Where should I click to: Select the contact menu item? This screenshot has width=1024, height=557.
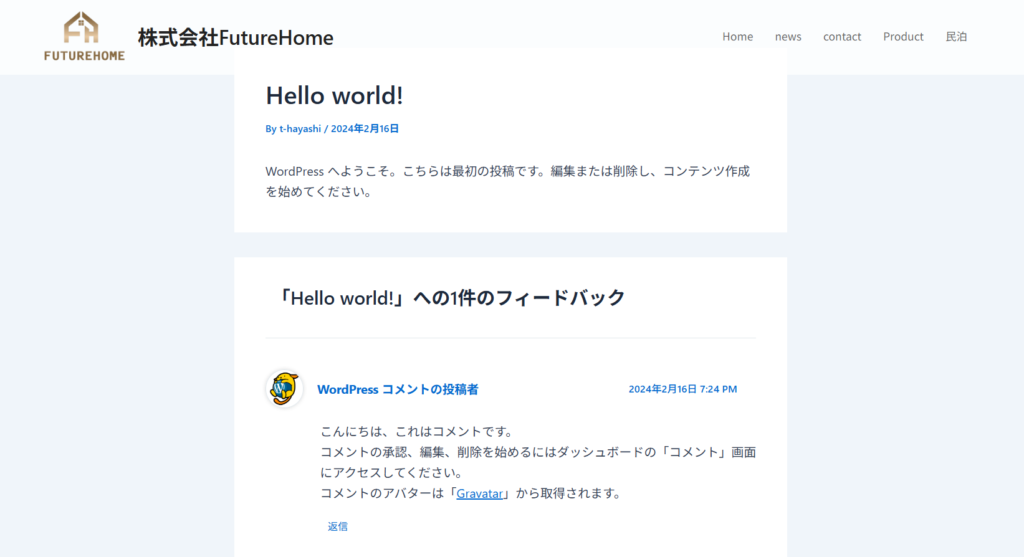pos(841,37)
